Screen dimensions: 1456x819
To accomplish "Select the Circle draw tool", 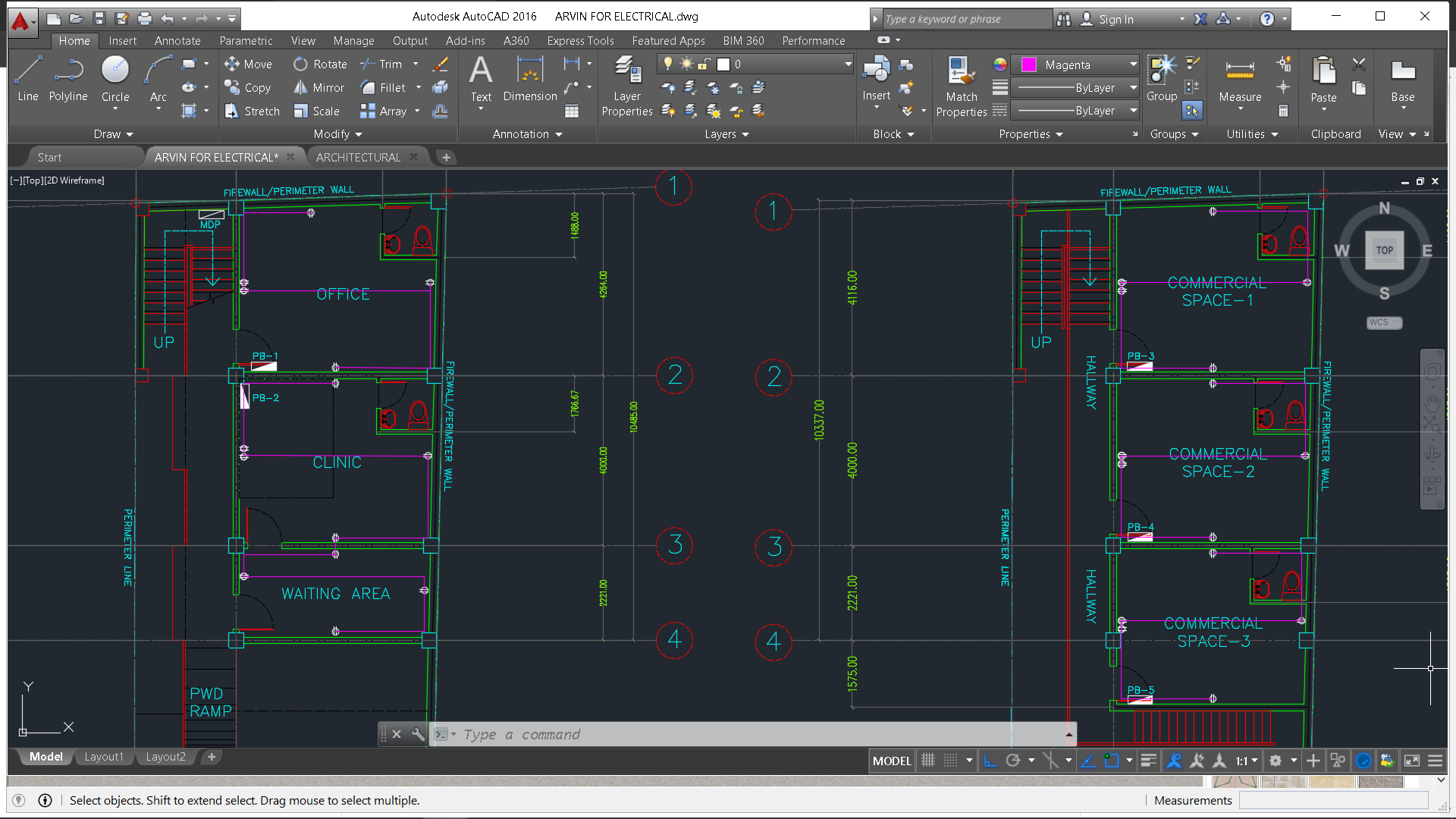I will (115, 78).
